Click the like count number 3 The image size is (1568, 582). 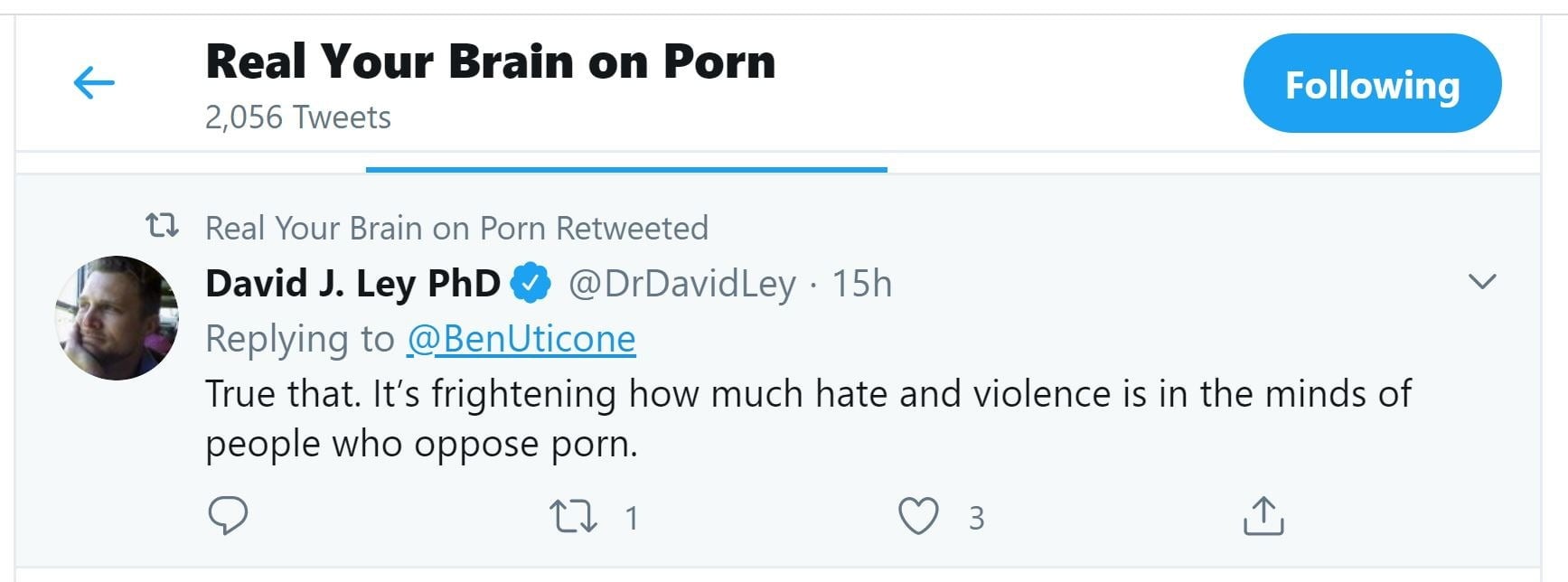[976, 518]
